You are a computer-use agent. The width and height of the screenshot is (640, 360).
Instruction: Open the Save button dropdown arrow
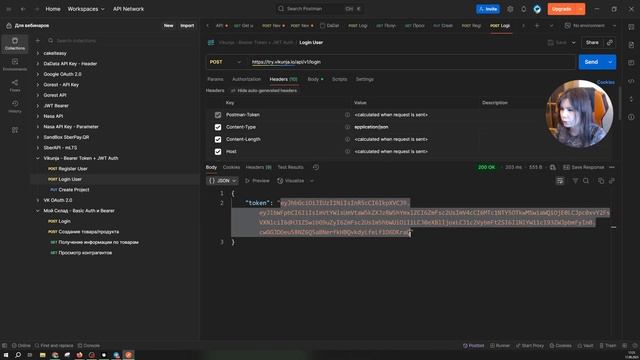[x=573, y=42]
